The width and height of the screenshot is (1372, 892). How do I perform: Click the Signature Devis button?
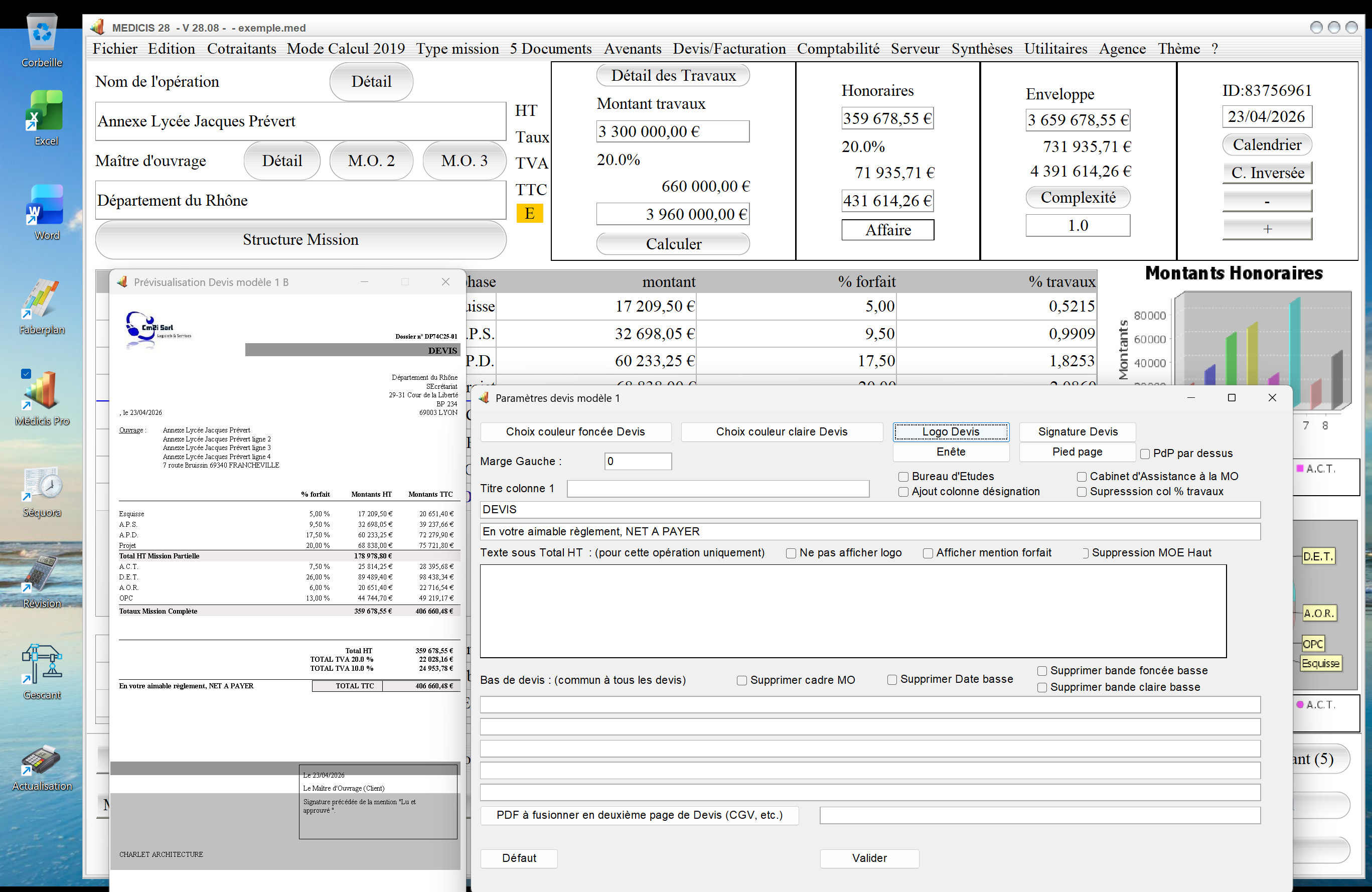point(1078,432)
